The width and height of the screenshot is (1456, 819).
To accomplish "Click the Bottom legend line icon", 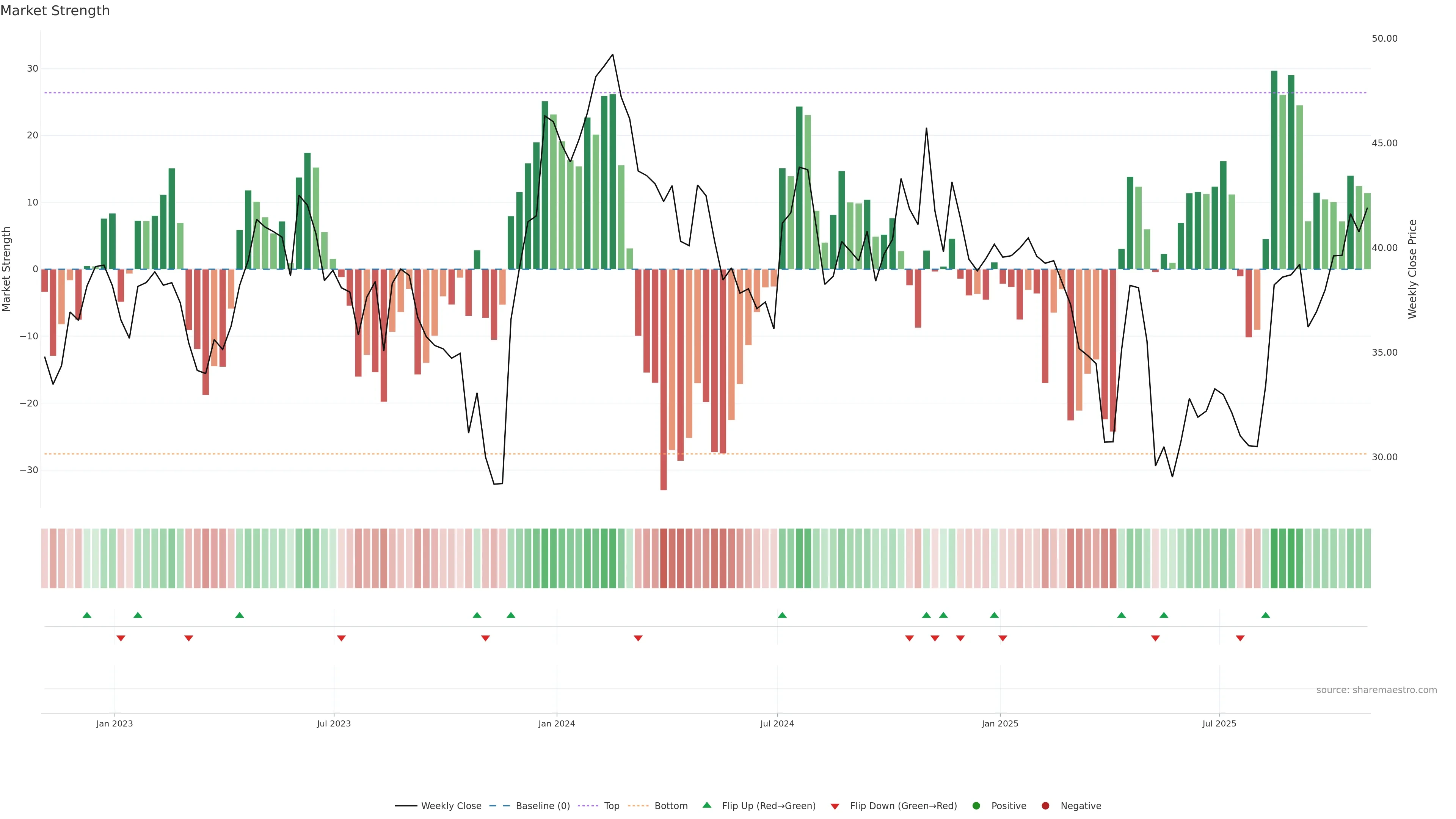I will click(x=638, y=805).
